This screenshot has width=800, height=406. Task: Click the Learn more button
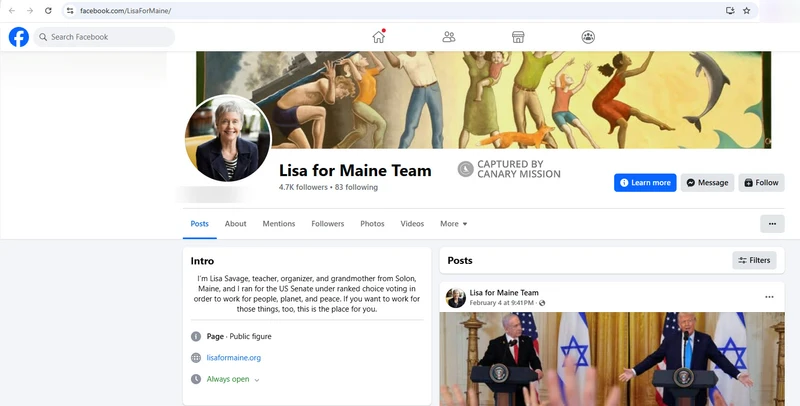pyautogui.click(x=645, y=183)
